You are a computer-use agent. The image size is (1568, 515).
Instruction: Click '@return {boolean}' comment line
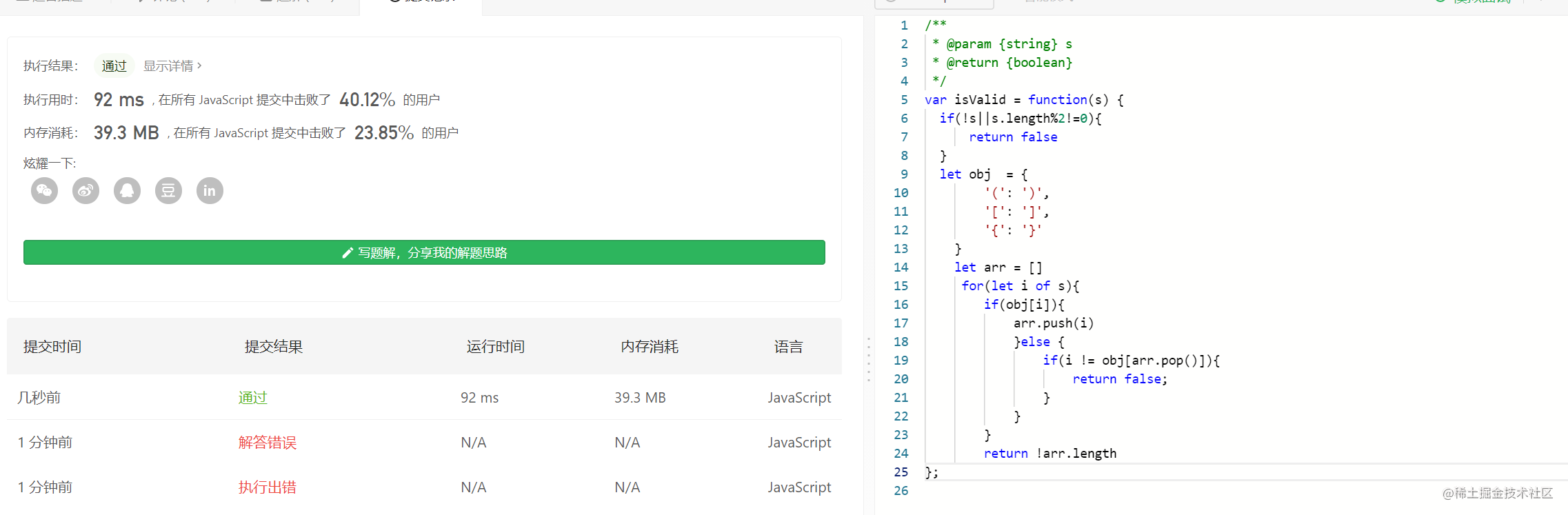tap(1003, 63)
